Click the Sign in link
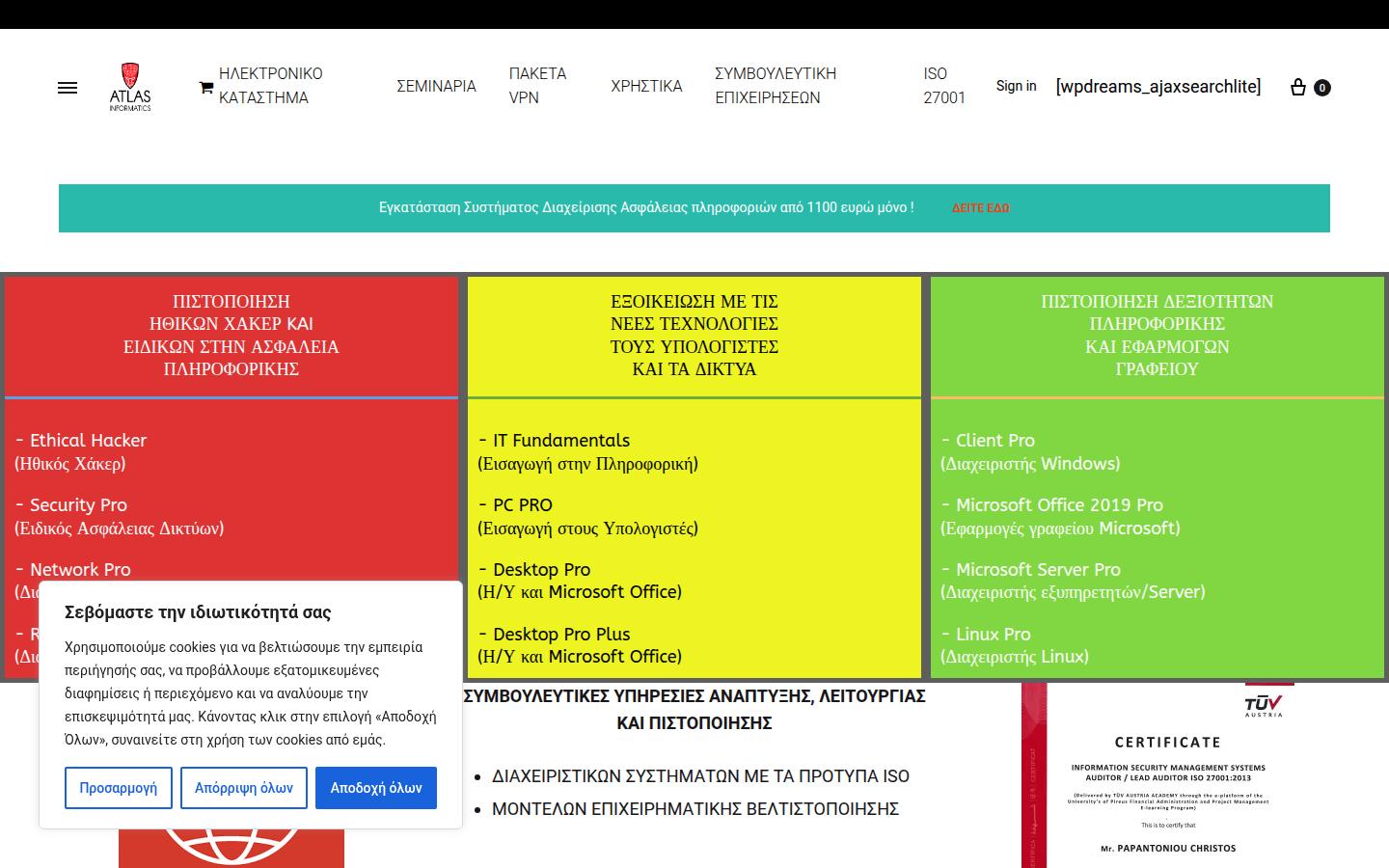1389x868 pixels. click(1017, 86)
